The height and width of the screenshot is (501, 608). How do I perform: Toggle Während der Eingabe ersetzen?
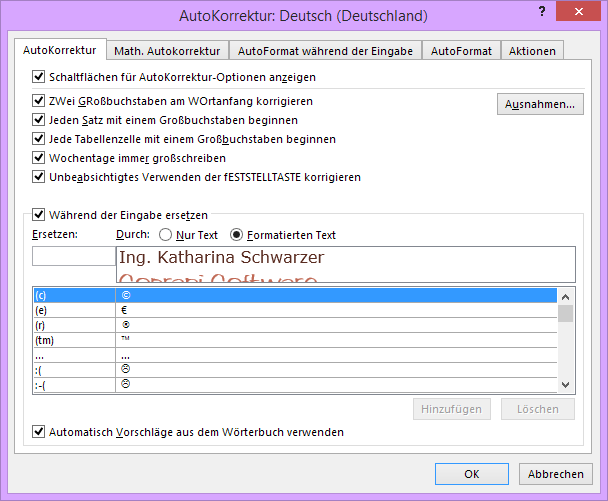[x=39, y=214]
